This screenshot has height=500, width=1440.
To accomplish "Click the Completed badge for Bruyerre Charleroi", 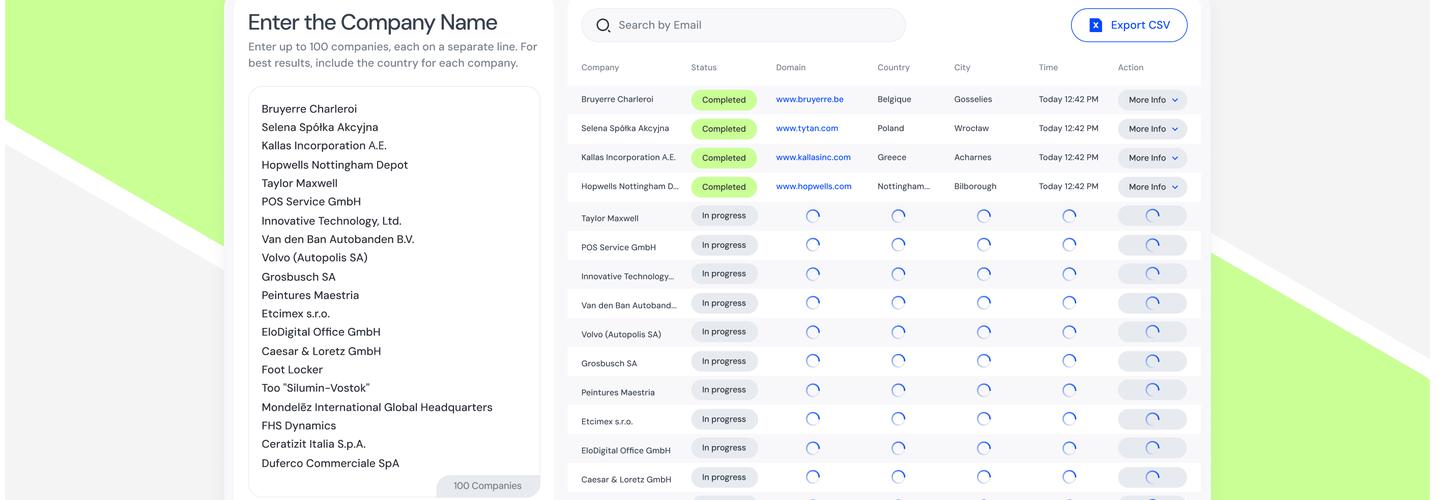I will pyautogui.click(x=723, y=100).
